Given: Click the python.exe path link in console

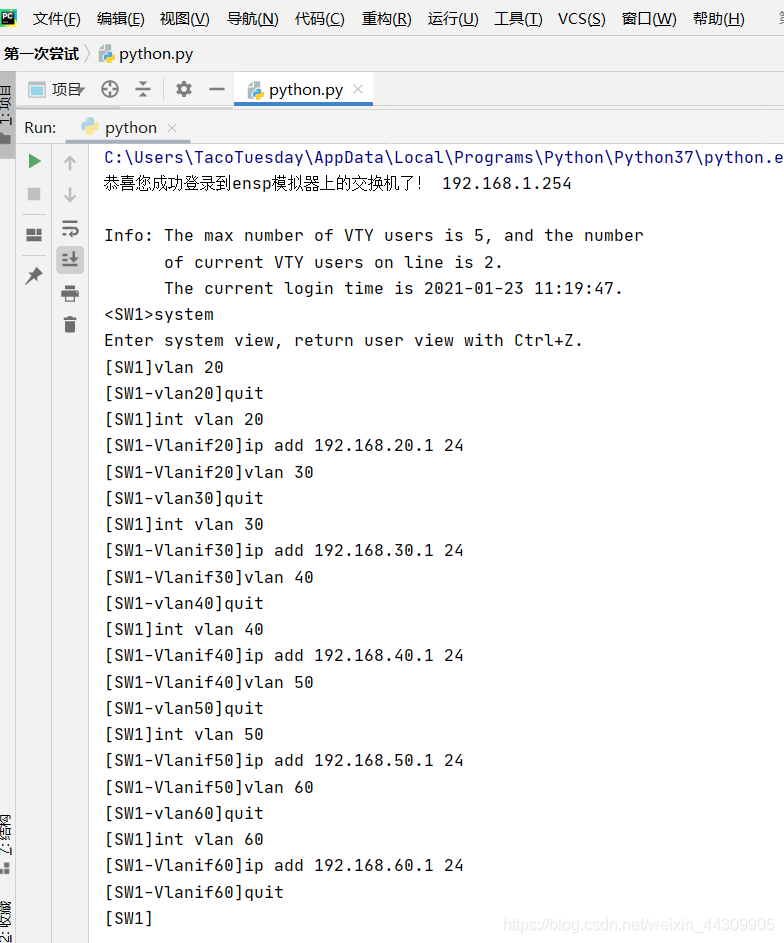Looking at the screenshot, I should (x=444, y=158).
